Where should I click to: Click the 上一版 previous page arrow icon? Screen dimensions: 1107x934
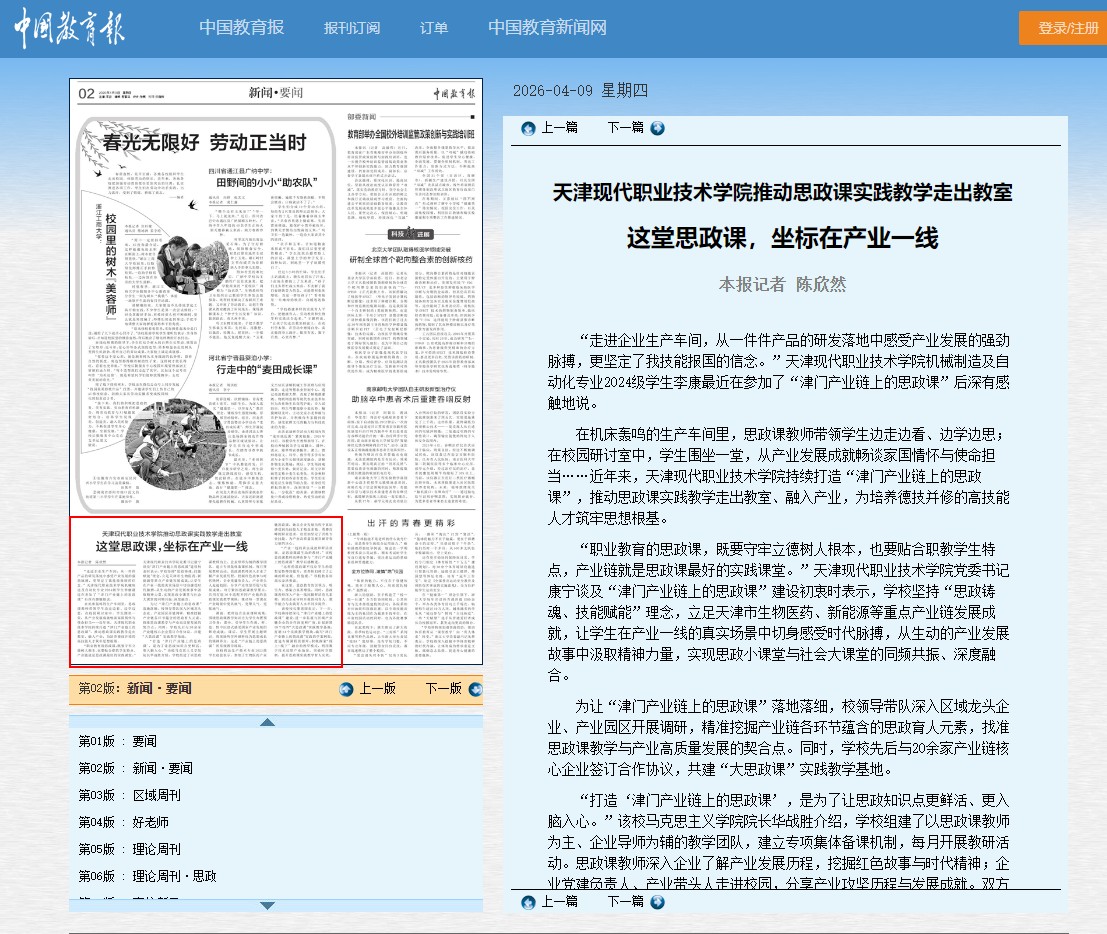coord(346,689)
